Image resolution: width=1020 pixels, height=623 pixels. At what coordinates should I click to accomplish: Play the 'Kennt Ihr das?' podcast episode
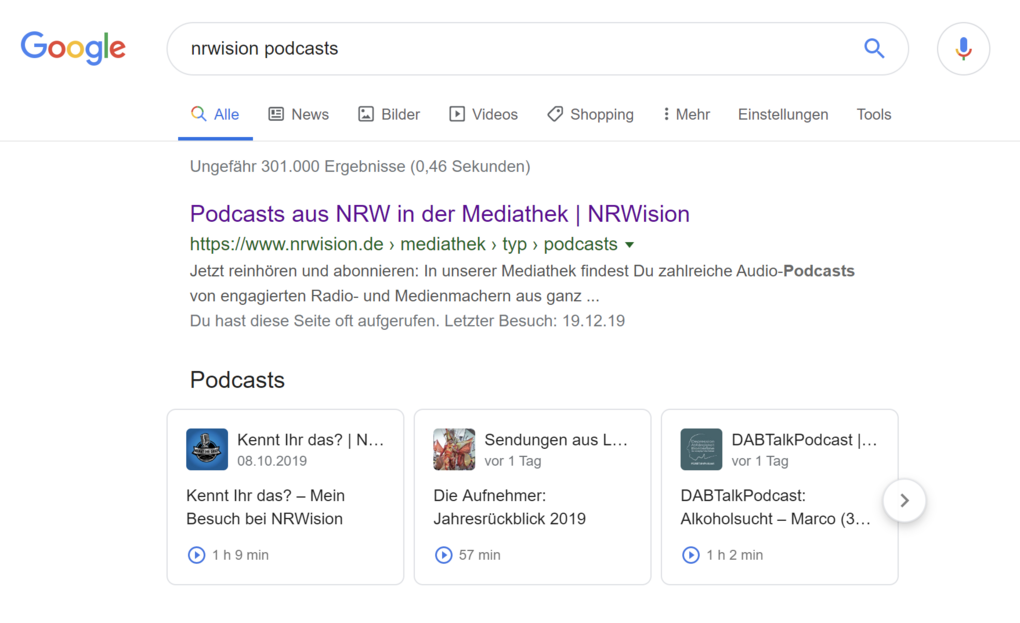pos(196,555)
